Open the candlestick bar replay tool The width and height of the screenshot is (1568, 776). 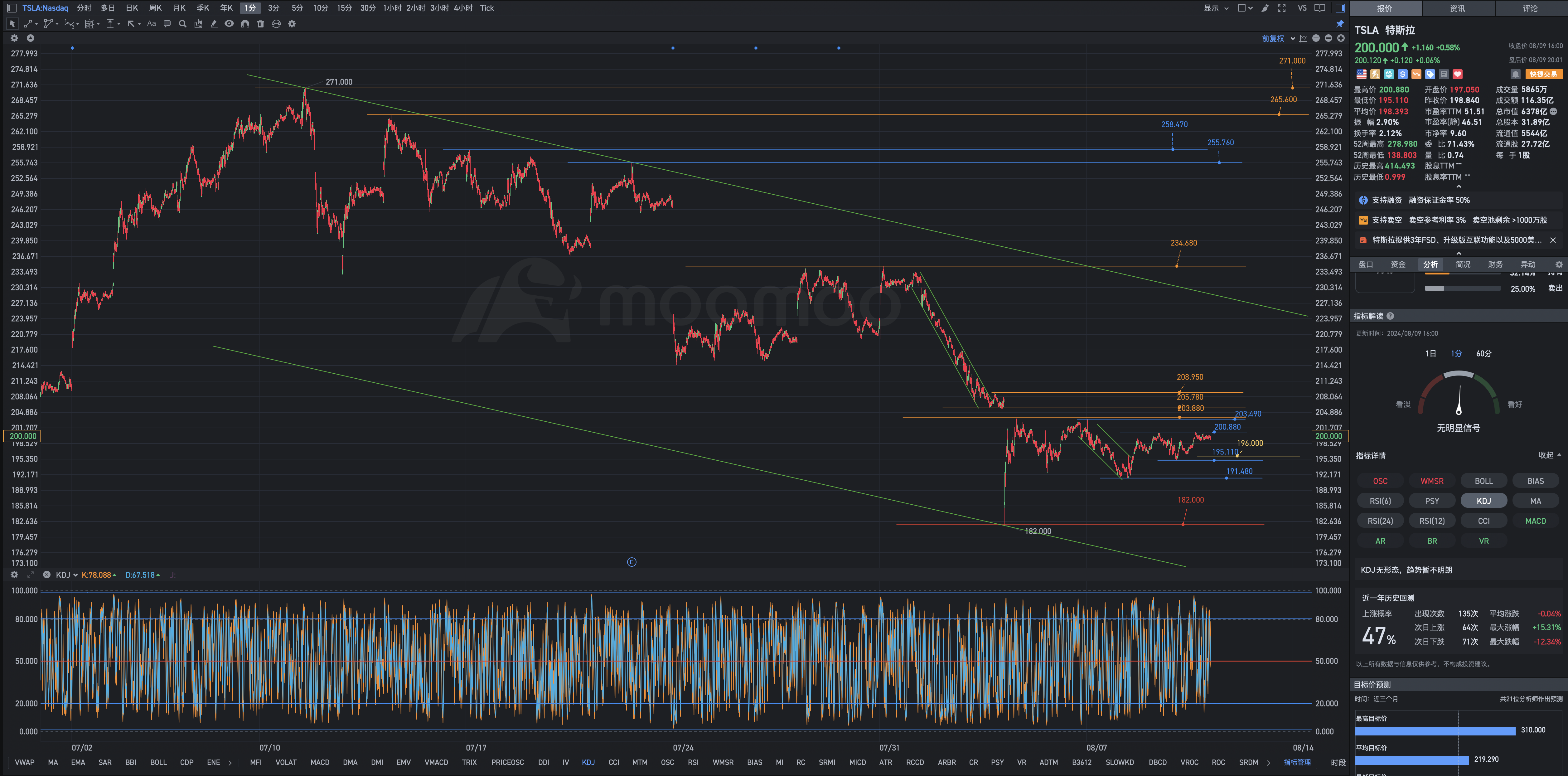tap(198, 24)
